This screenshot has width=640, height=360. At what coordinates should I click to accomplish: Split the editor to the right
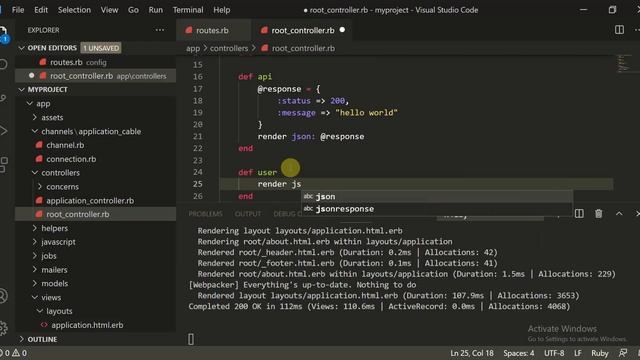pos(619,30)
